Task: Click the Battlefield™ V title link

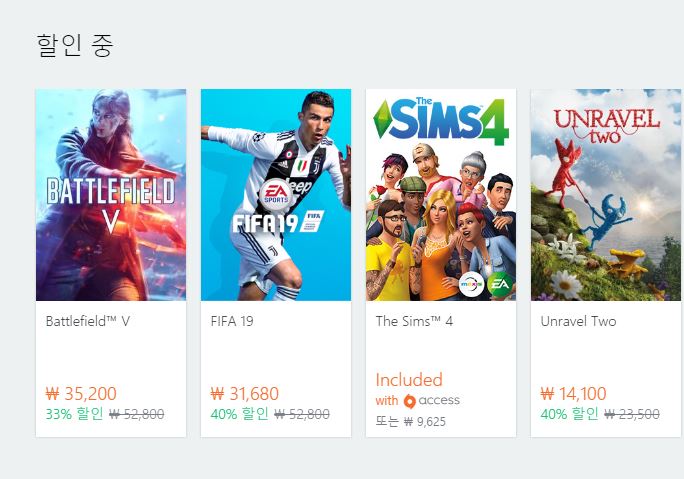Action: (x=88, y=321)
